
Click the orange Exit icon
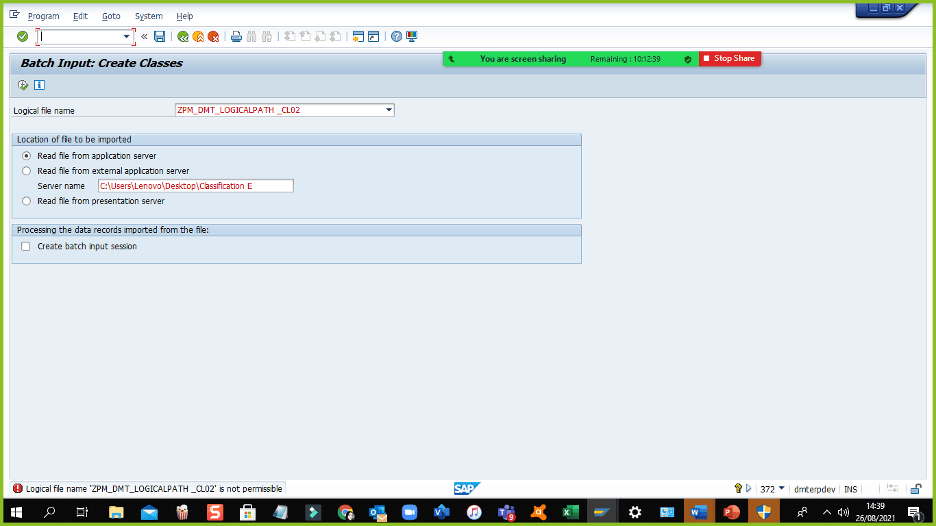click(x=198, y=37)
